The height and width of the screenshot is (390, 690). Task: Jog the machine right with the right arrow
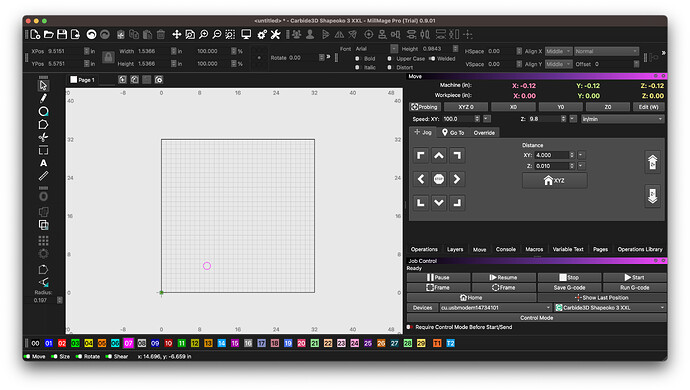pyautogui.click(x=457, y=179)
